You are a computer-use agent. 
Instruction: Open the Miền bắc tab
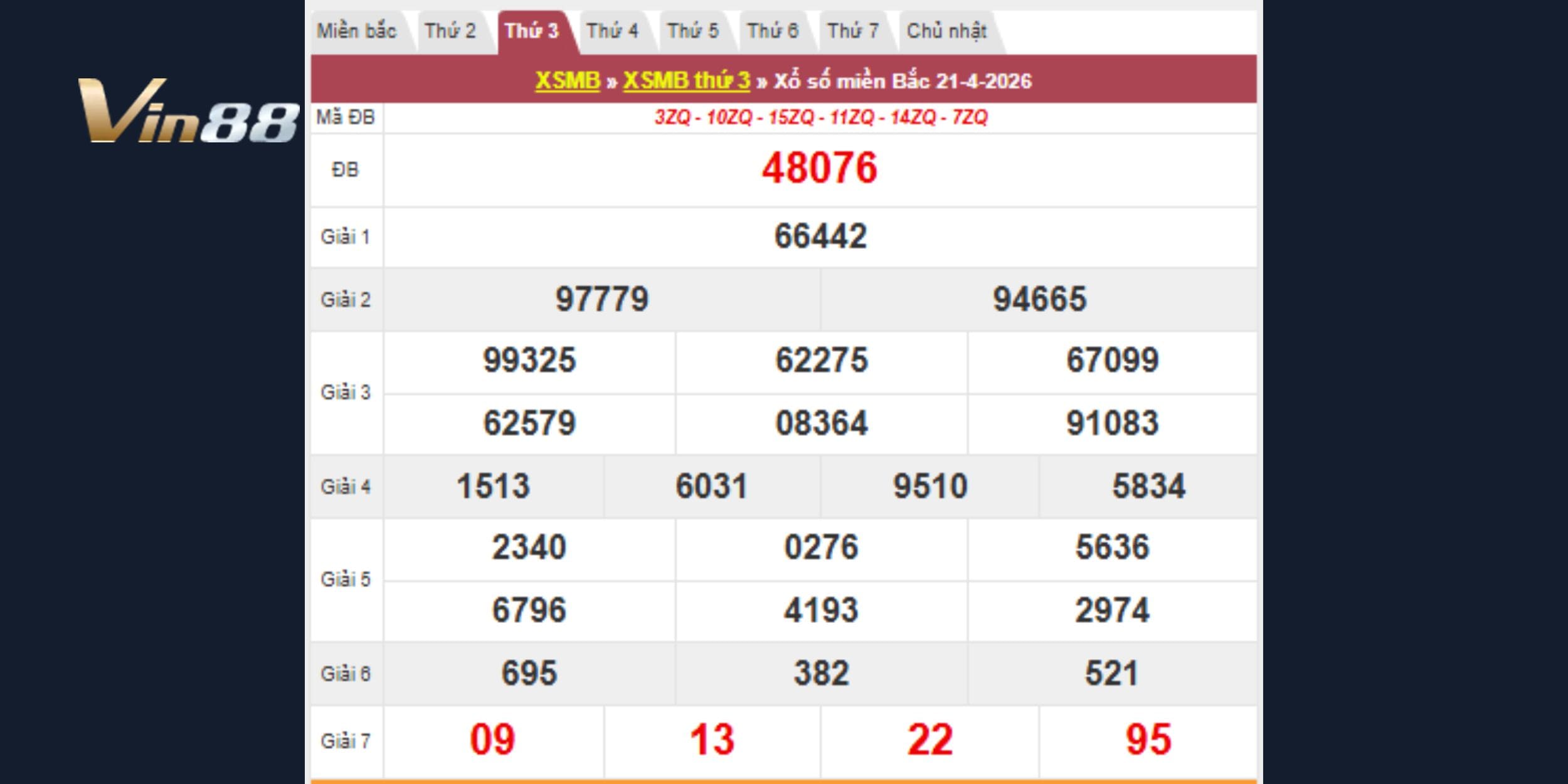pyautogui.click(x=356, y=31)
